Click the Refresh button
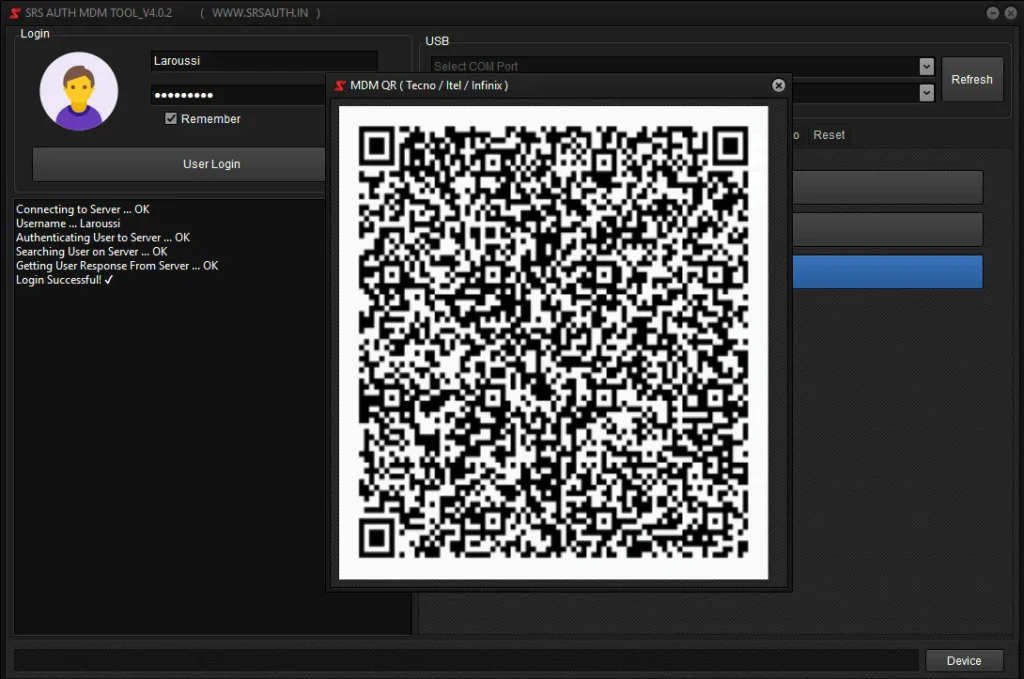 coord(972,80)
